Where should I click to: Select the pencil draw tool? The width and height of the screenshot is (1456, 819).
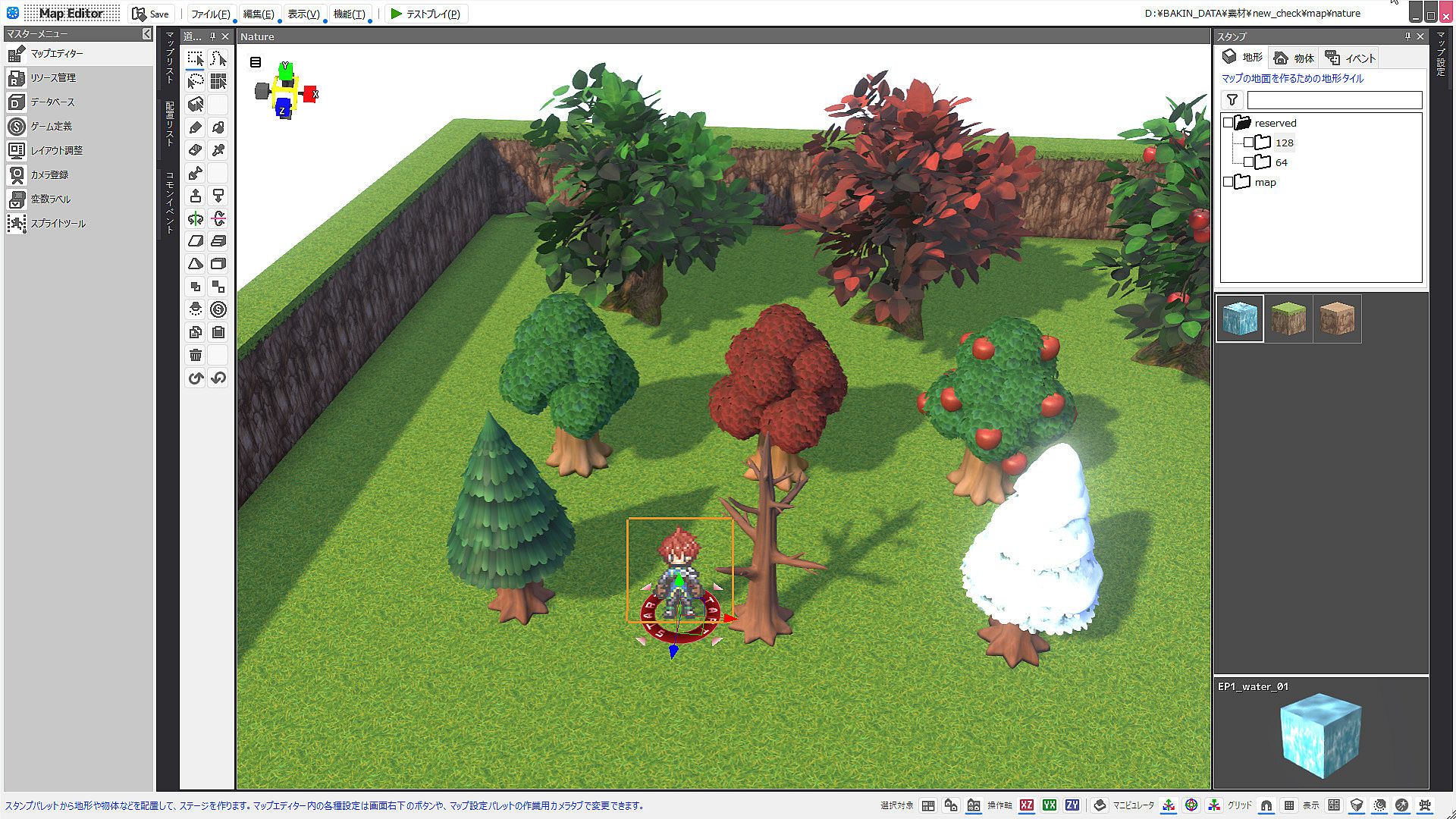(x=195, y=127)
